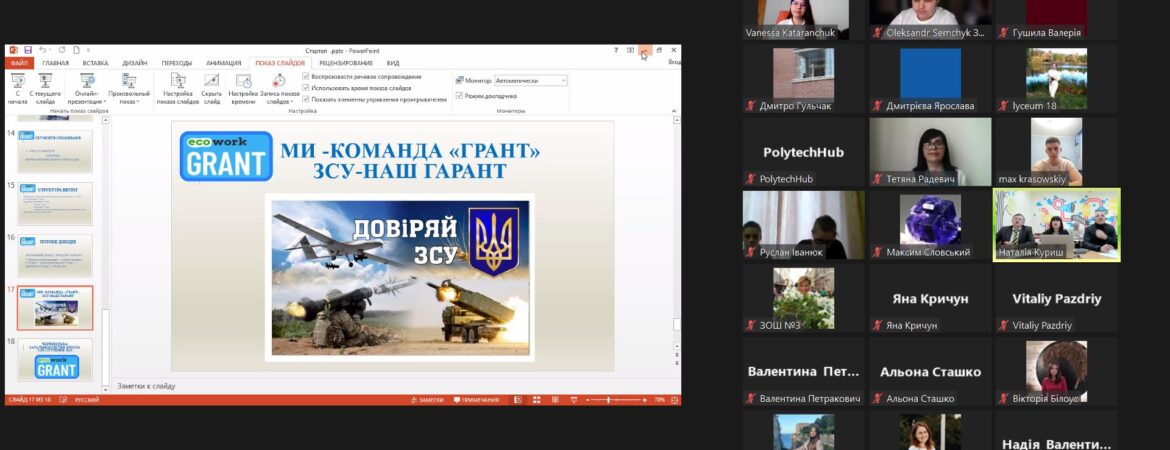Click РУССКИЙ language in status bar
1170x450 pixels.
pyautogui.click(x=87, y=400)
